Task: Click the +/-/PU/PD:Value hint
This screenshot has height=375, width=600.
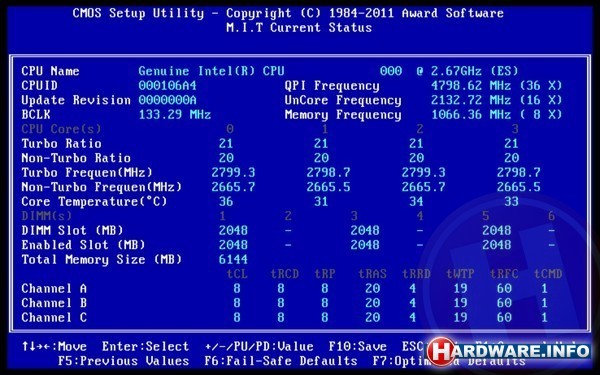Action: click(259, 347)
